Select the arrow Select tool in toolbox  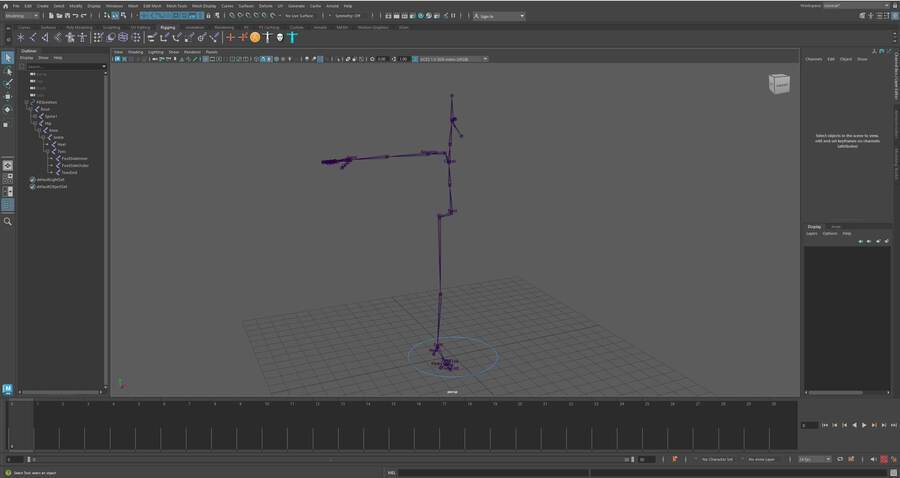8,58
